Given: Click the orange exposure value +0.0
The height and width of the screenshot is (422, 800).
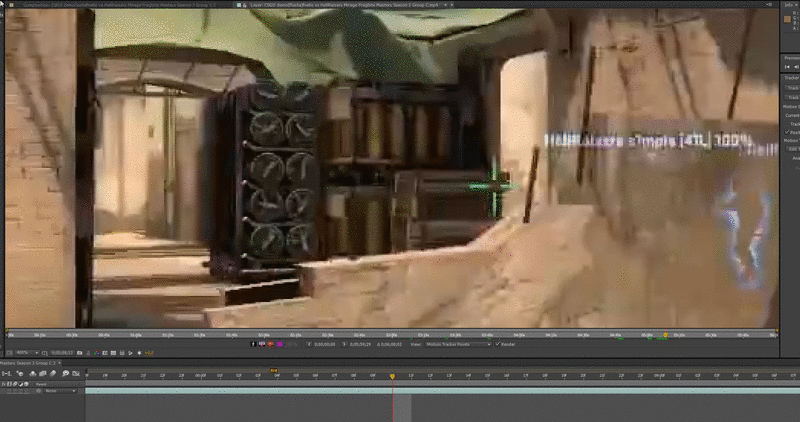Looking at the screenshot, I should (149, 353).
